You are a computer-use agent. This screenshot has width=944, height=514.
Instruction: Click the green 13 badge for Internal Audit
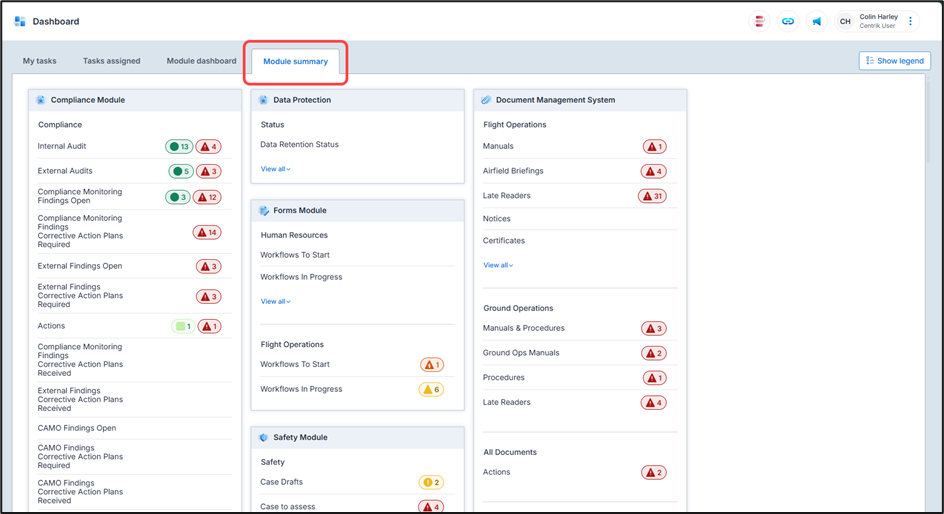tap(179, 147)
